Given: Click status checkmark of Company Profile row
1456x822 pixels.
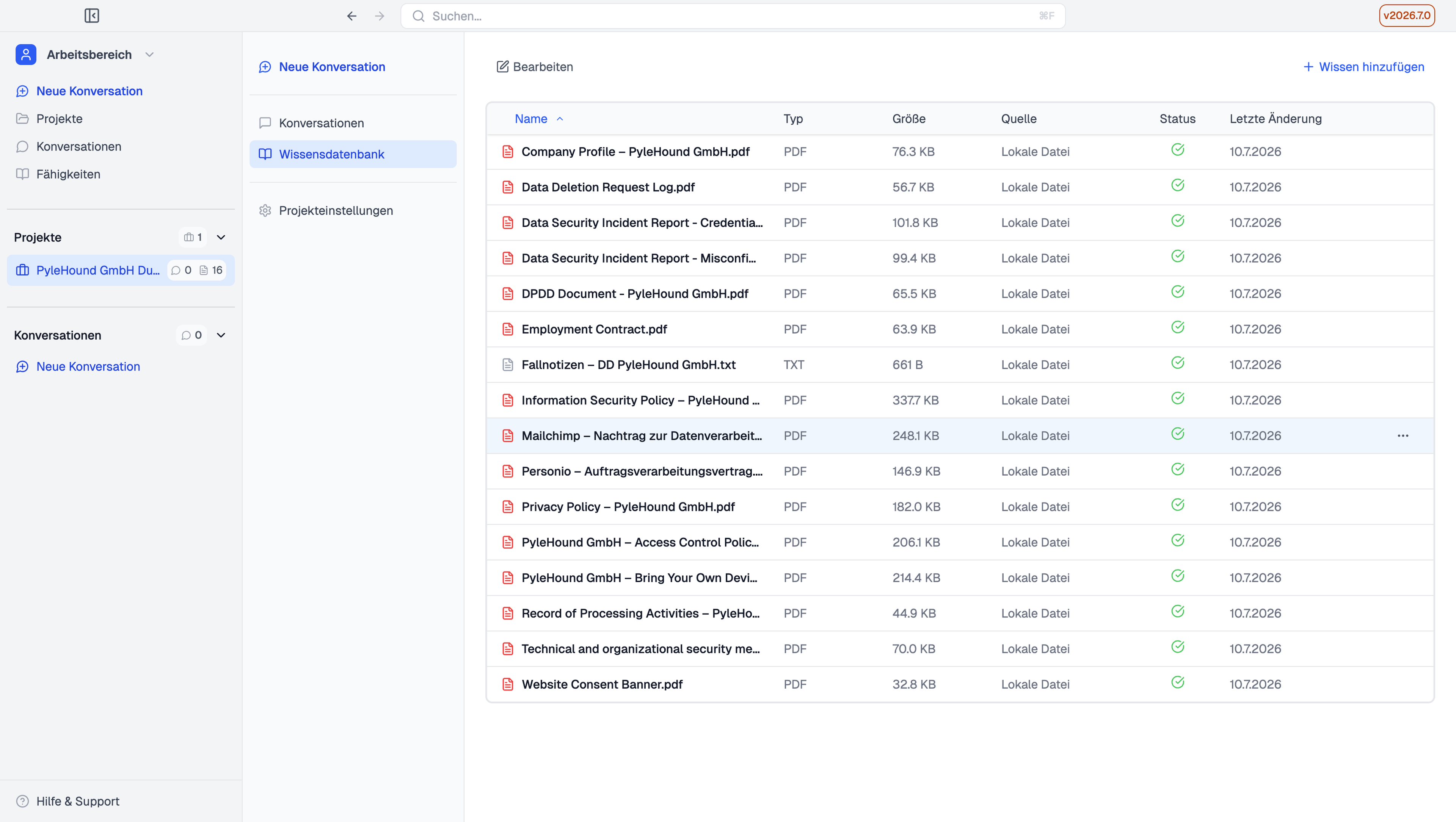Looking at the screenshot, I should [1178, 150].
